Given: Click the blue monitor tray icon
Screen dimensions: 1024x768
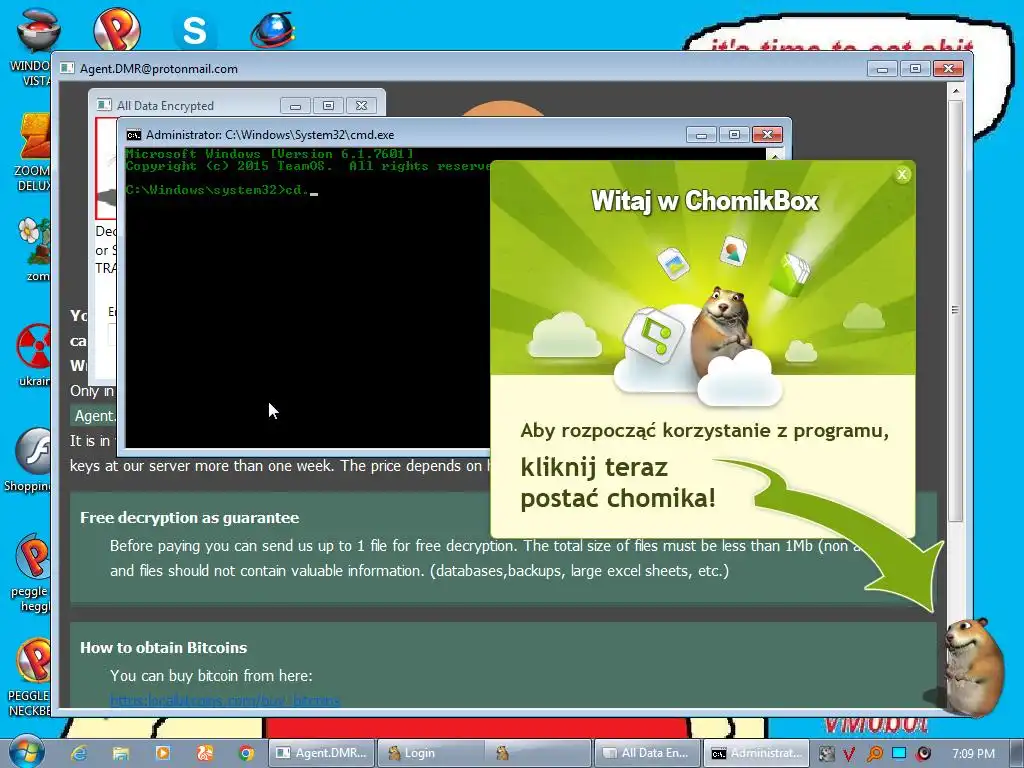Looking at the screenshot, I should point(899,753).
